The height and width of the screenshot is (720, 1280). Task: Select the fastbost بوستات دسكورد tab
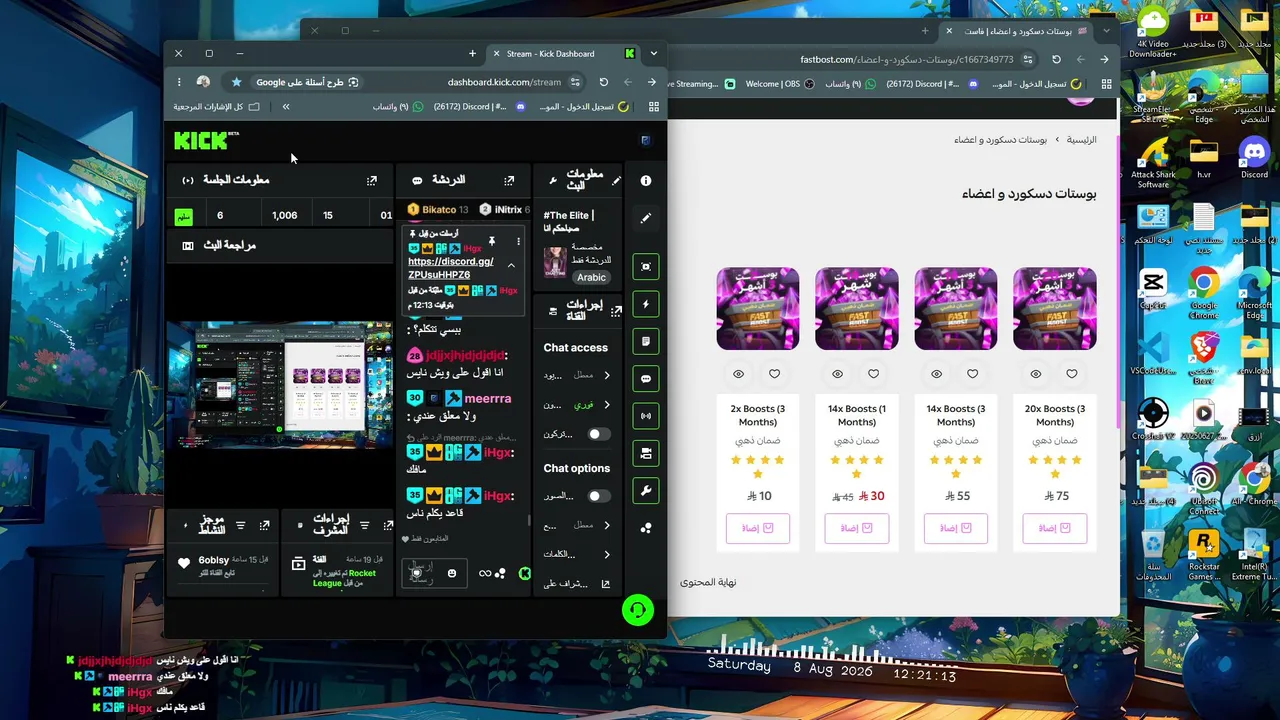[x=1015, y=31]
